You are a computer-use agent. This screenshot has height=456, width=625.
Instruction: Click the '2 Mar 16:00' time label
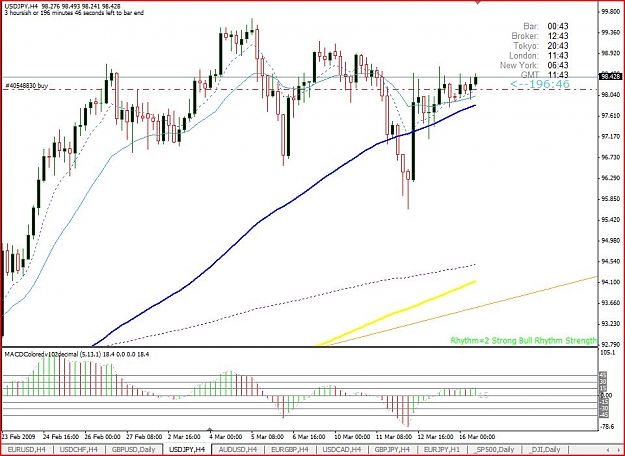pyautogui.click(x=184, y=436)
